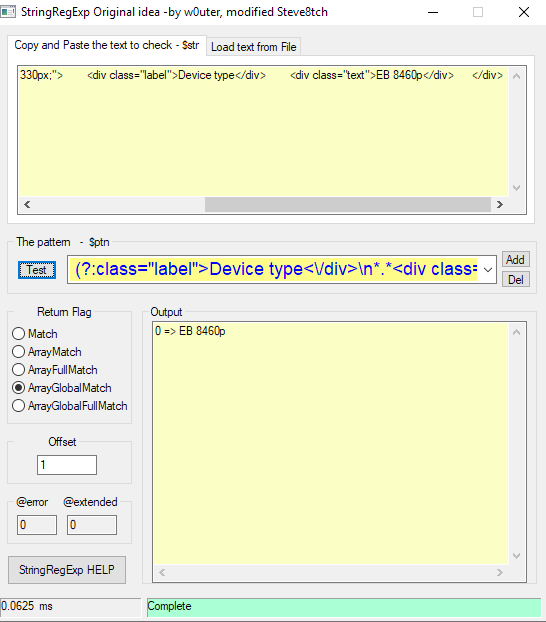Viewport: 546px width, 622px height.
Task: Select the ArrayMatch return flag
Action: pos(47,352)
